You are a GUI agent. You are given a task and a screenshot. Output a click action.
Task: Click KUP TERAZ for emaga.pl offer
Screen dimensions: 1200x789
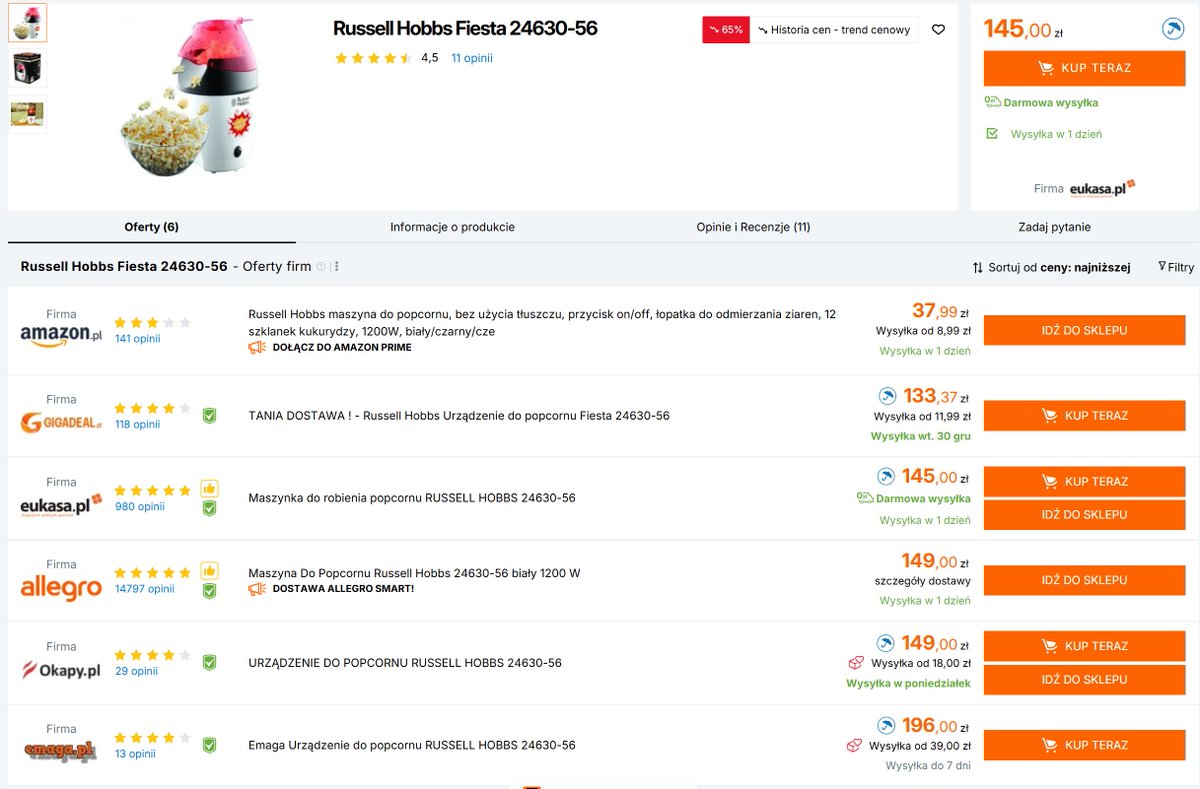(1084, 745)
